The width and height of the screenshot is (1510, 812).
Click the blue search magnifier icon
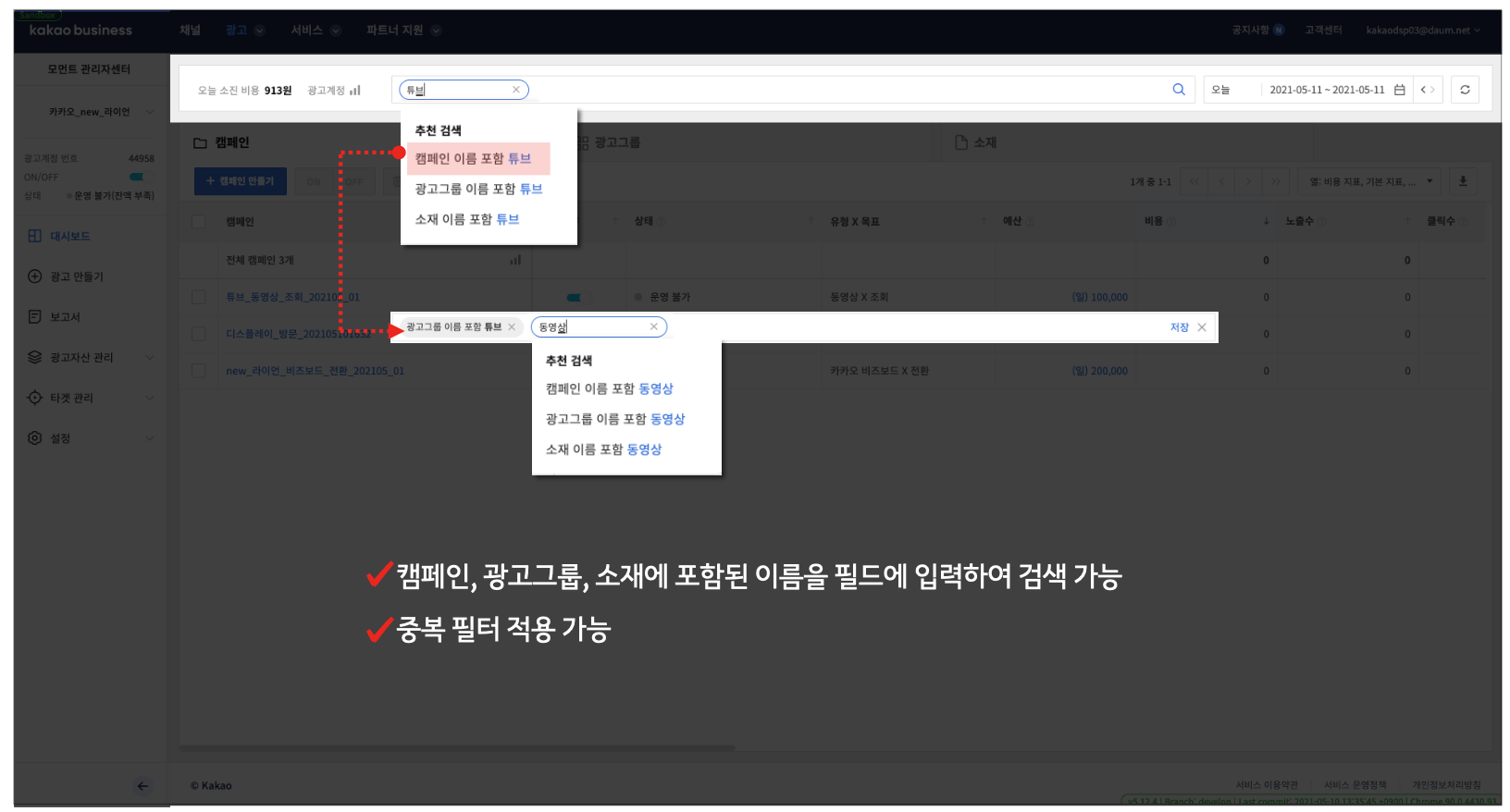tap(1178, 90)
